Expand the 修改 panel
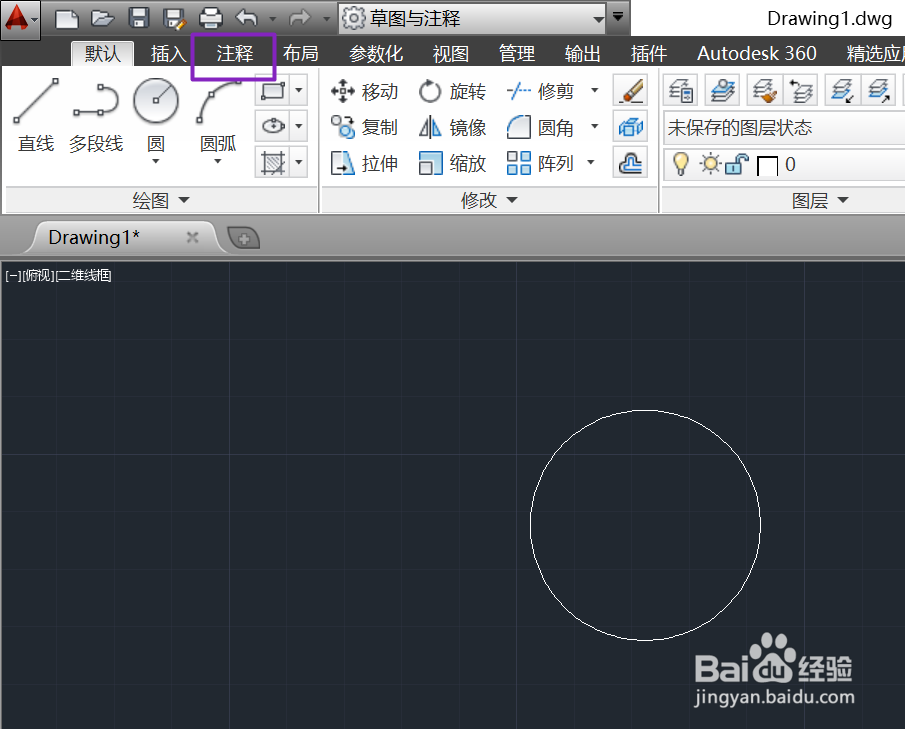Screen dimensions: 905x729 (x=489, y=200)
